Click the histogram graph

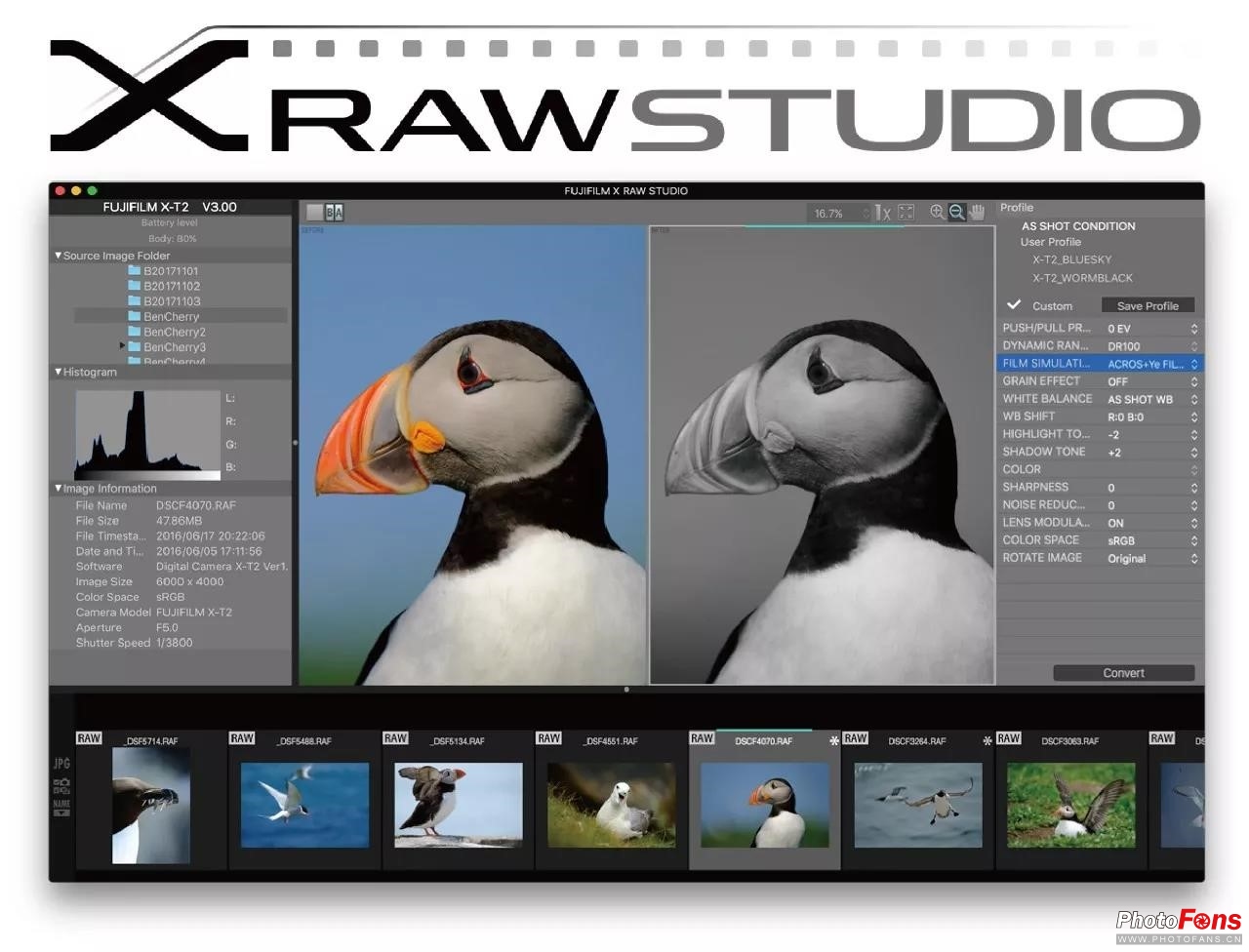point(148,435)
